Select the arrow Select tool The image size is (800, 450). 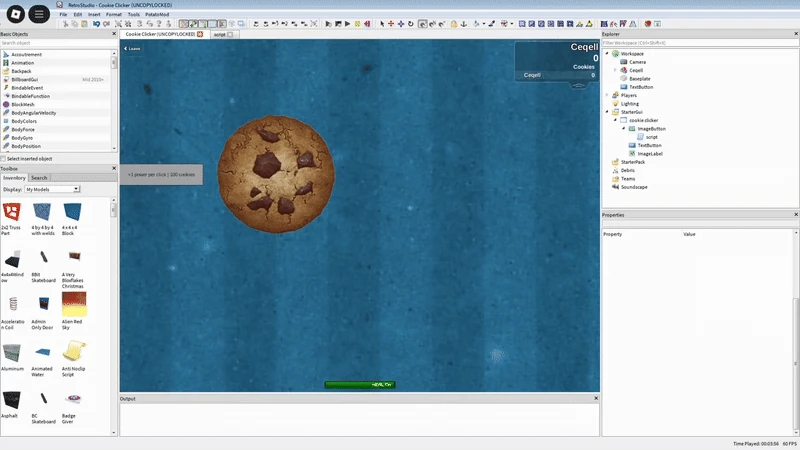(x=382, y=24)
